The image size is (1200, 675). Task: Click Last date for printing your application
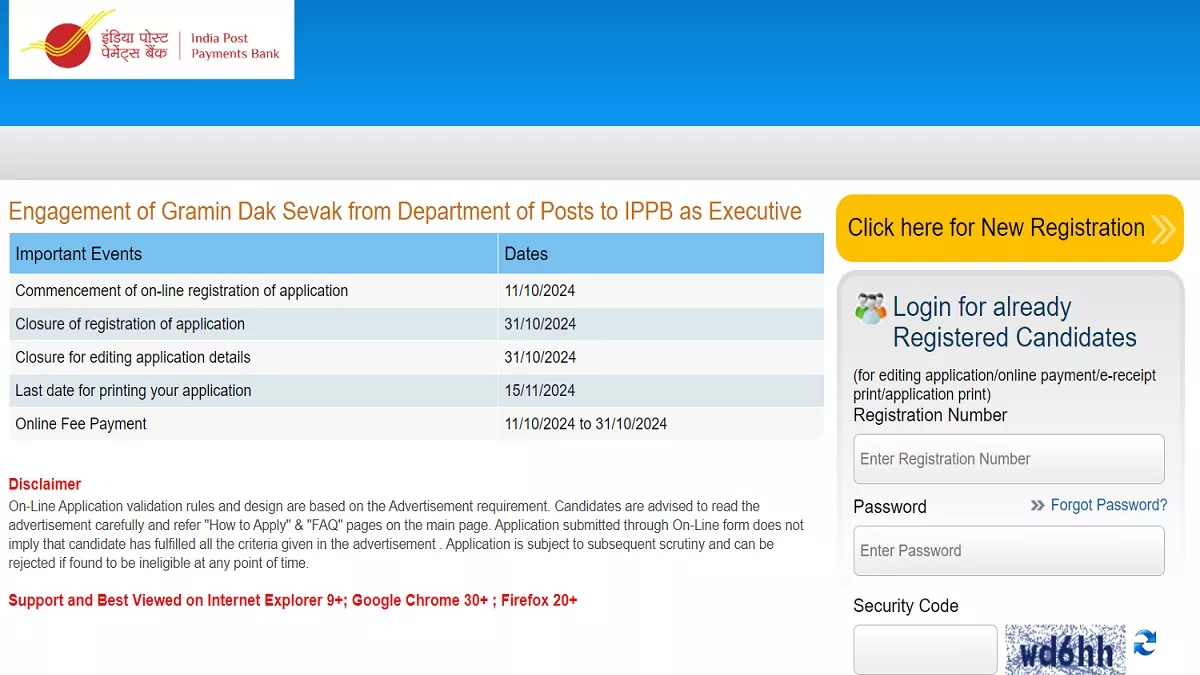pyautogui.click(x=133, y=391)
